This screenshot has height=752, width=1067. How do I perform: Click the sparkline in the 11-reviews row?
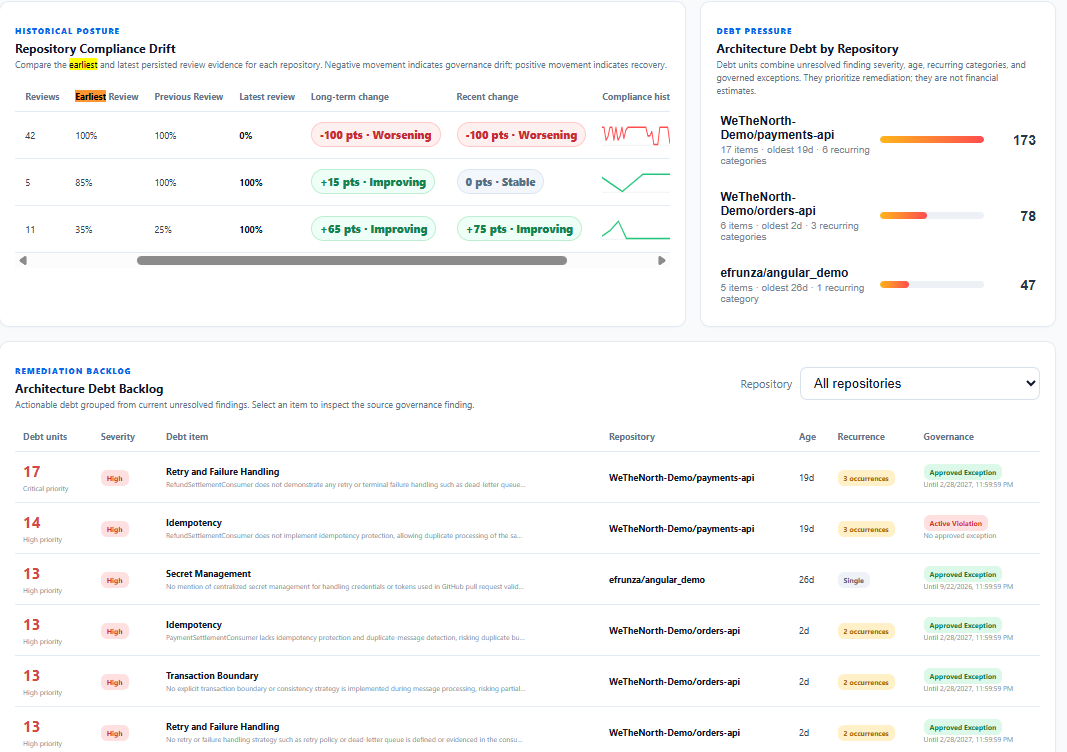636,229
